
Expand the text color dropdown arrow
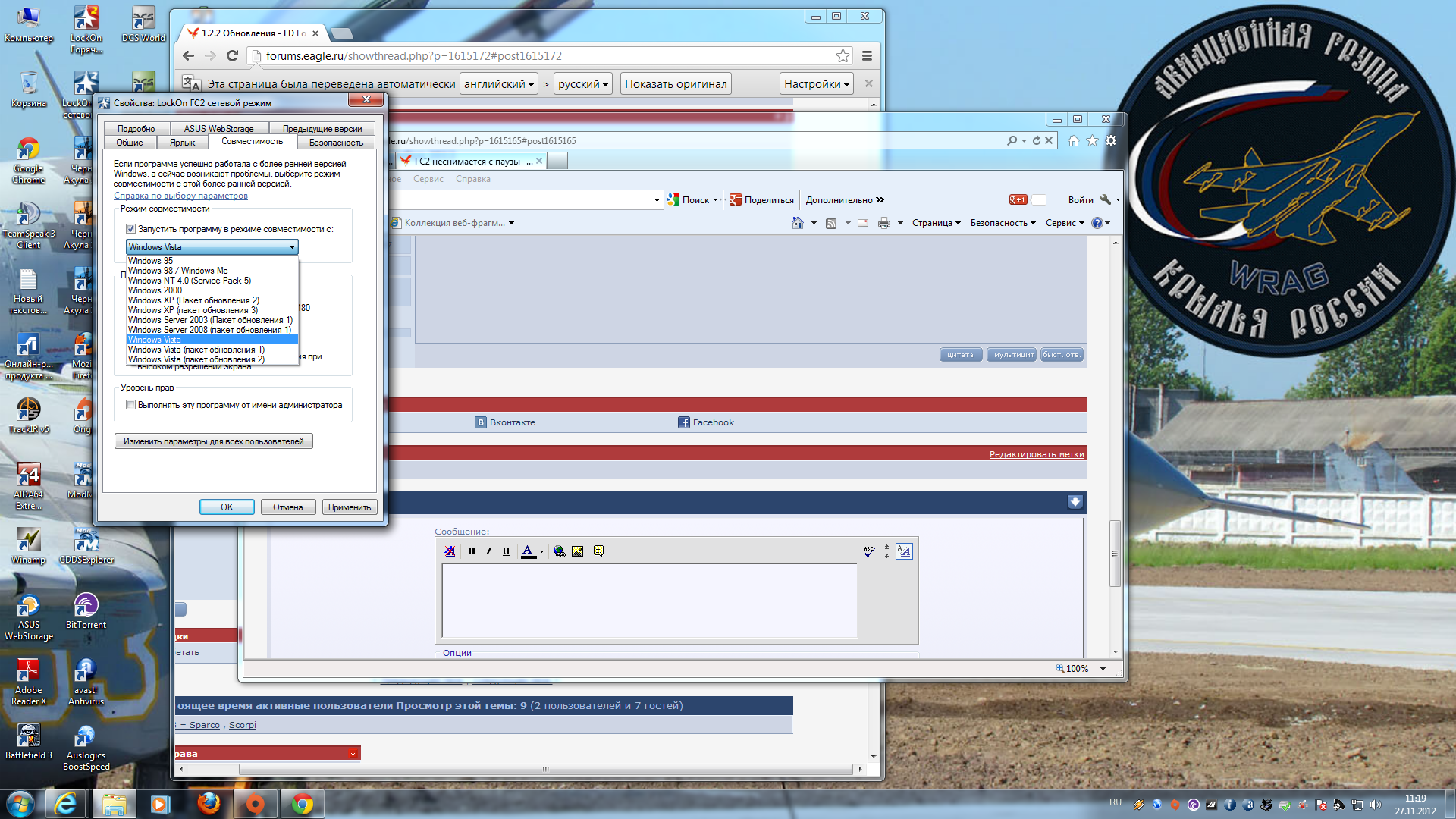pos(541,552)
